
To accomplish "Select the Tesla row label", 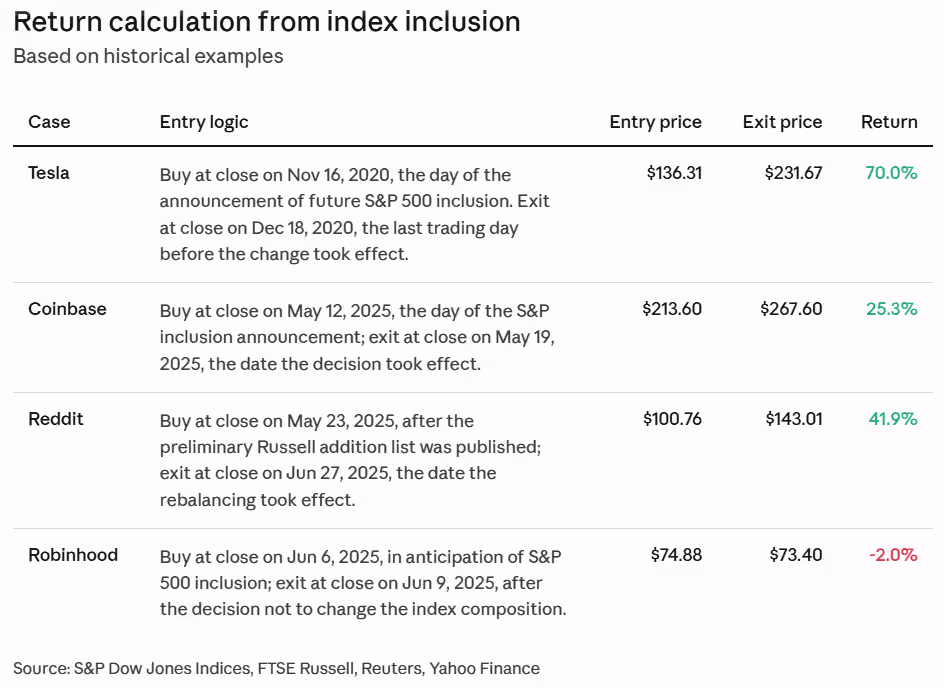I will tap(49, 173).
